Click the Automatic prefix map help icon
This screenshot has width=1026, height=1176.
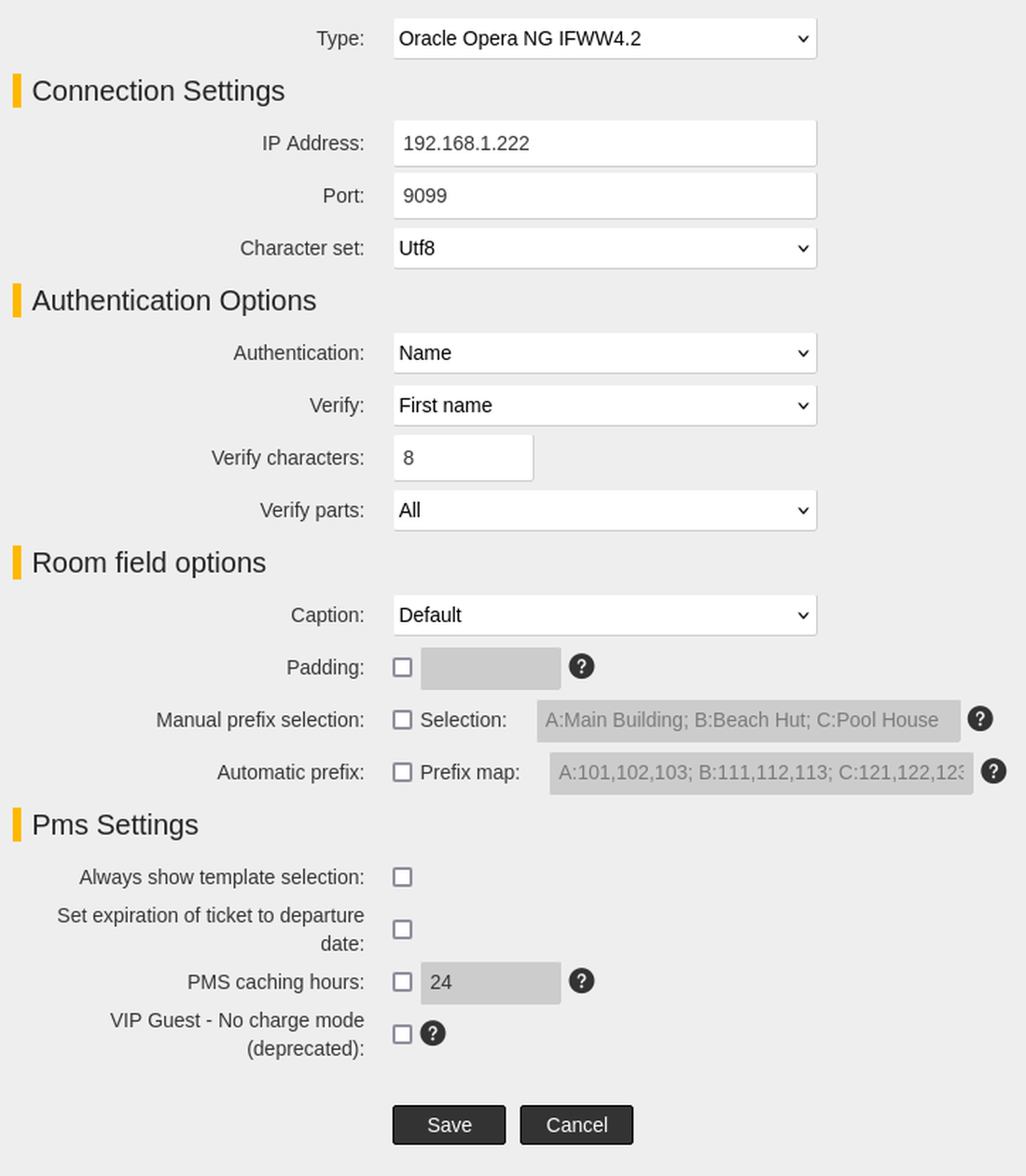(993, 771)
